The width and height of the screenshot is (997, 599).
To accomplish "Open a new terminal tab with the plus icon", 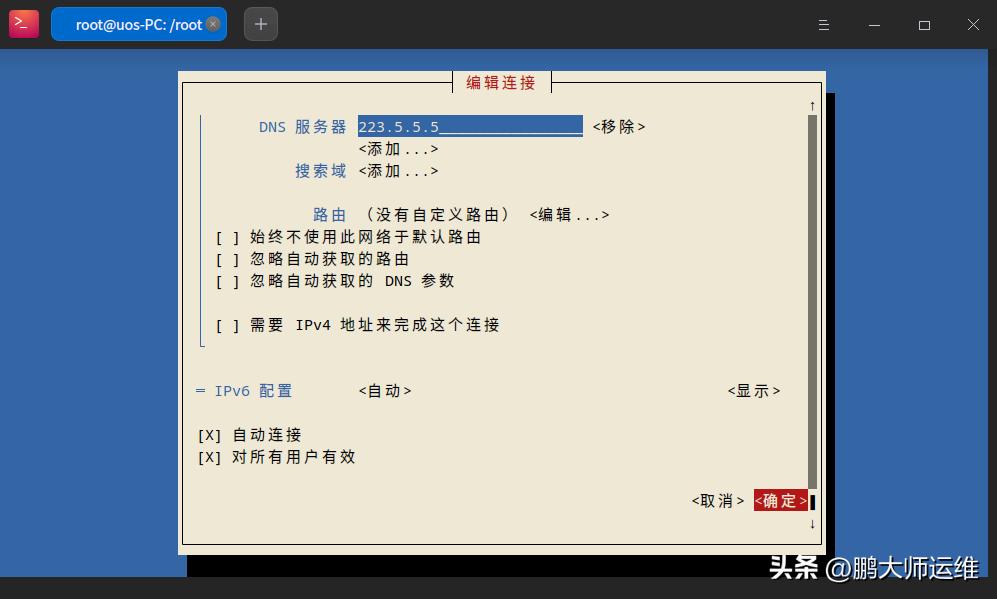I will [x=260, y=23].
